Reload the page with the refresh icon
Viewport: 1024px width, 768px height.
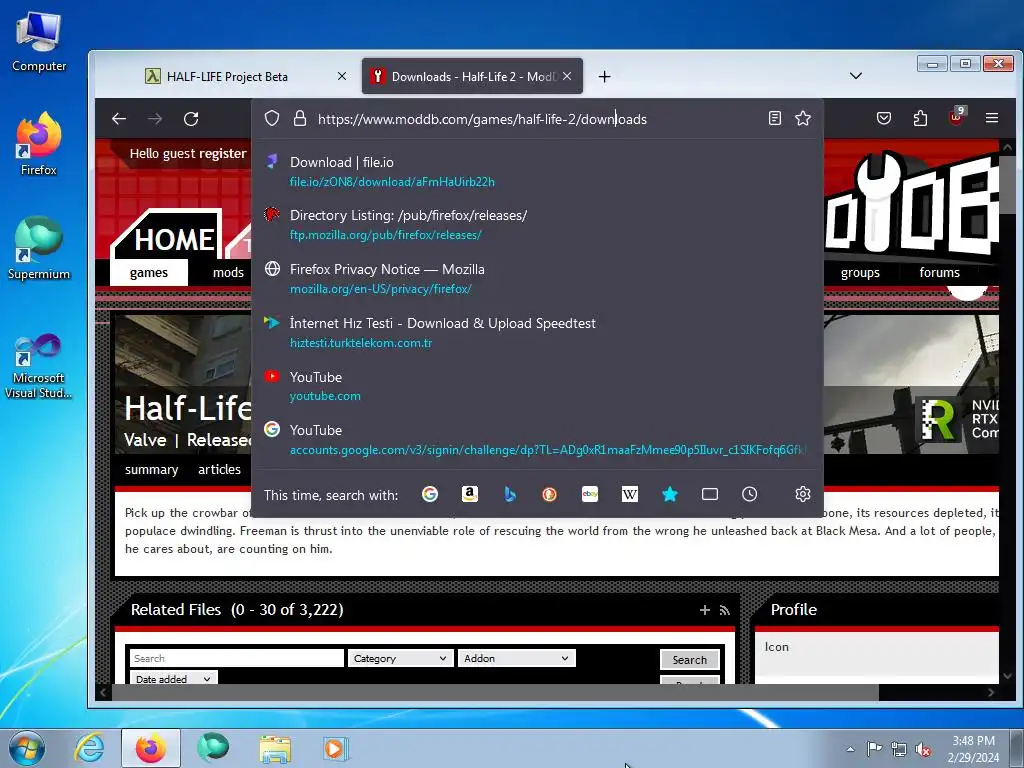pyautogui.click(x=191, y=119)
